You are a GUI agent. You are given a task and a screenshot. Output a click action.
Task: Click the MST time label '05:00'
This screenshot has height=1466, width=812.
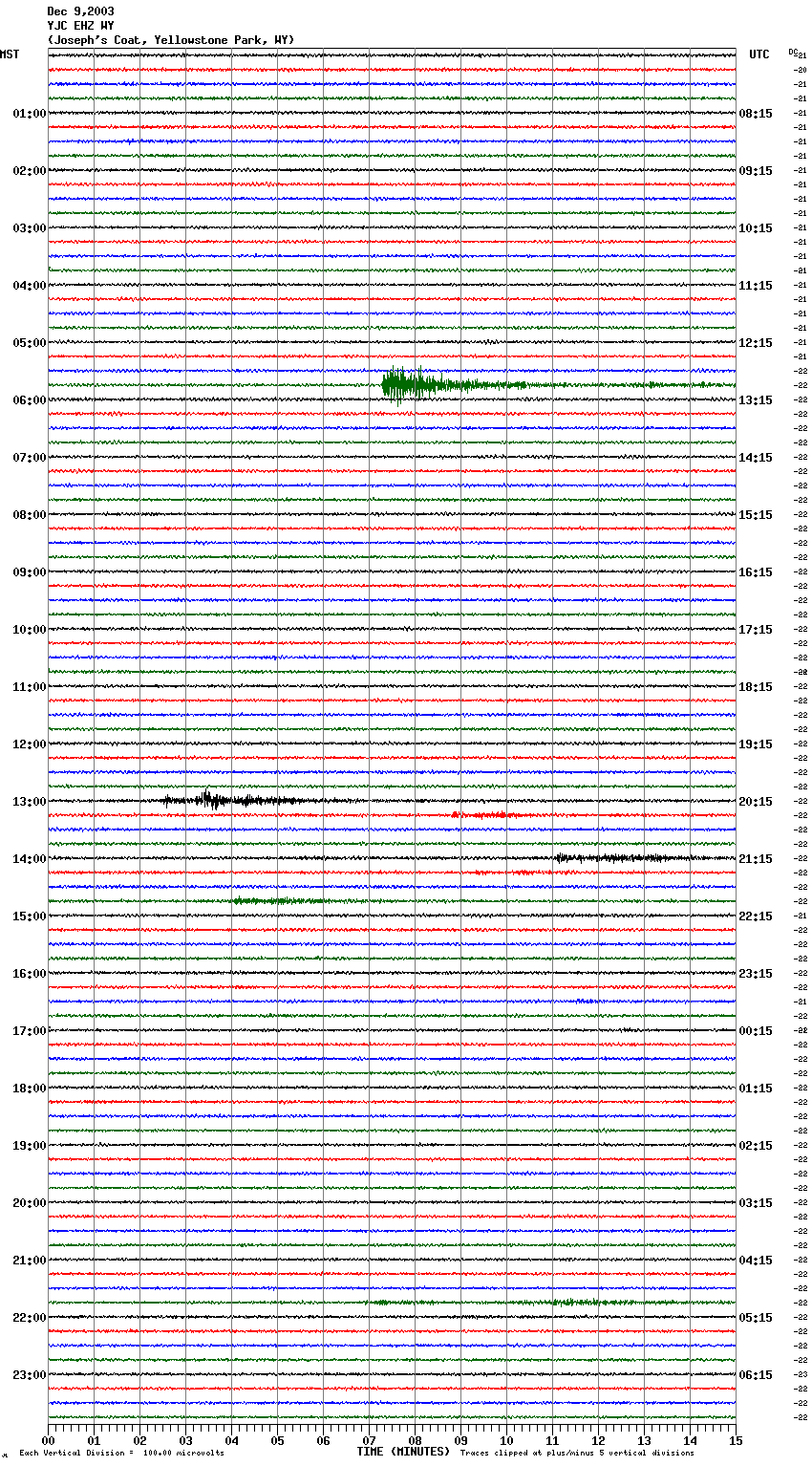(30, 343)
